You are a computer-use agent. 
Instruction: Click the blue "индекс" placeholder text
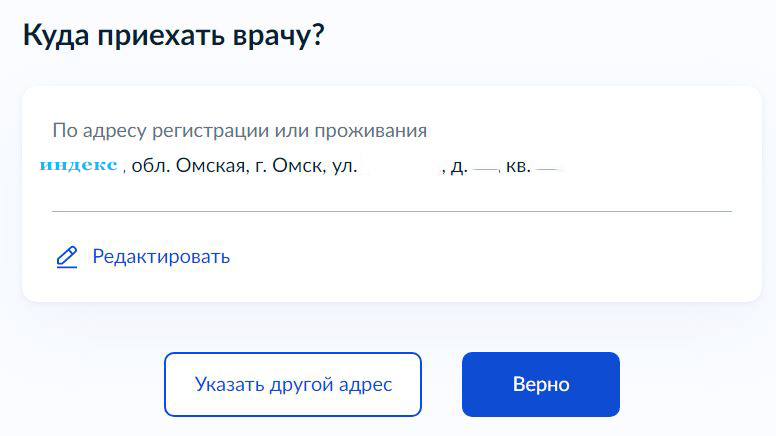79,165
